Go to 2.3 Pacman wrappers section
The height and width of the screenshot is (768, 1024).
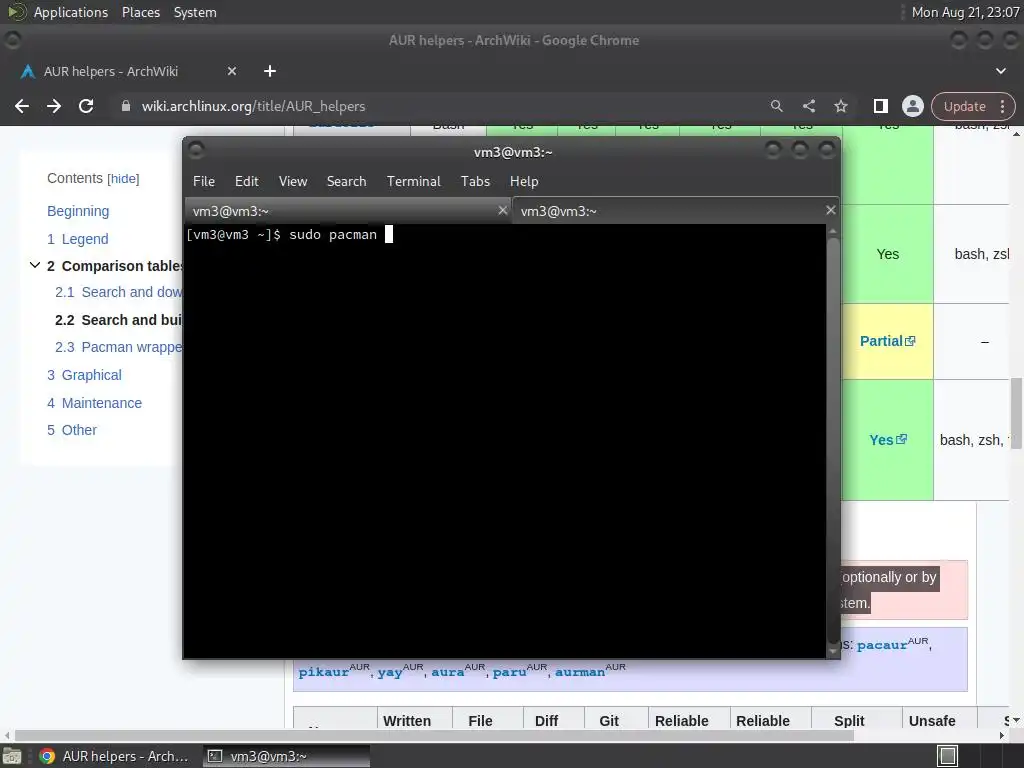(x=118, y=347)
